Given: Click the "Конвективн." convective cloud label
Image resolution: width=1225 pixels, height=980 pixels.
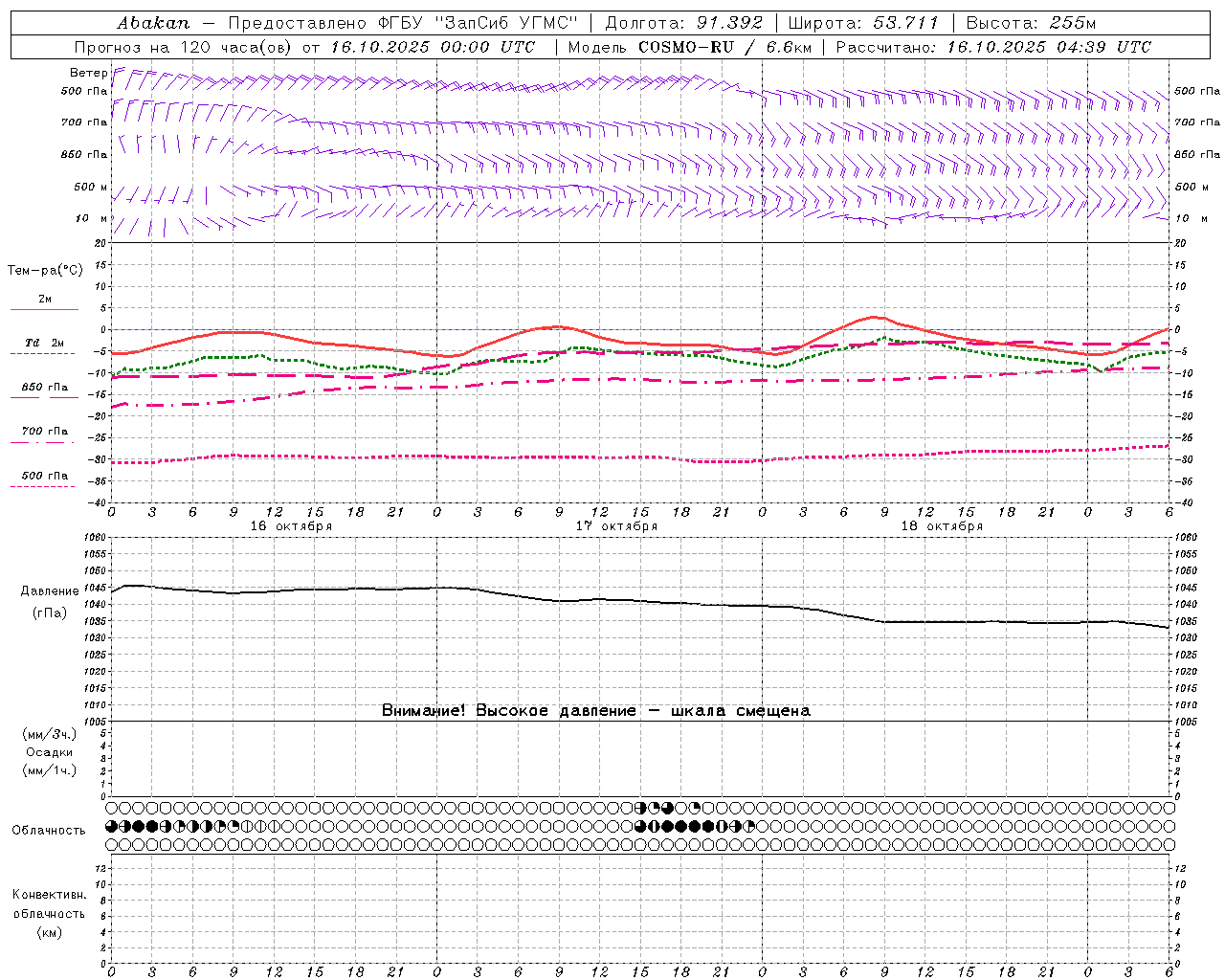Looking at the screenshot, I should (x=49, y=896).
